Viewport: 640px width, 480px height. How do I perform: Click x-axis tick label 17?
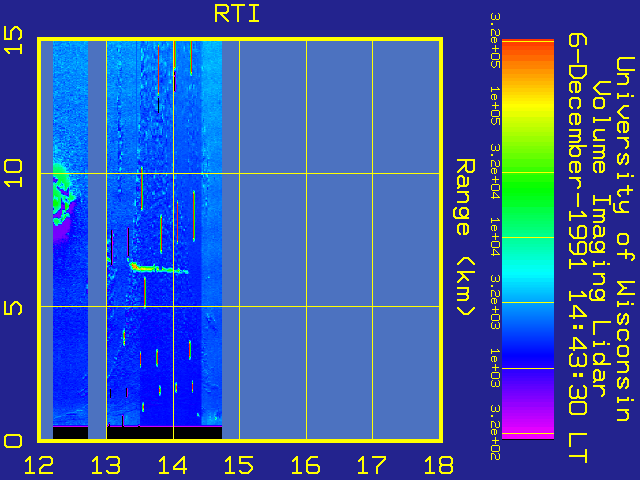point(372,465)
